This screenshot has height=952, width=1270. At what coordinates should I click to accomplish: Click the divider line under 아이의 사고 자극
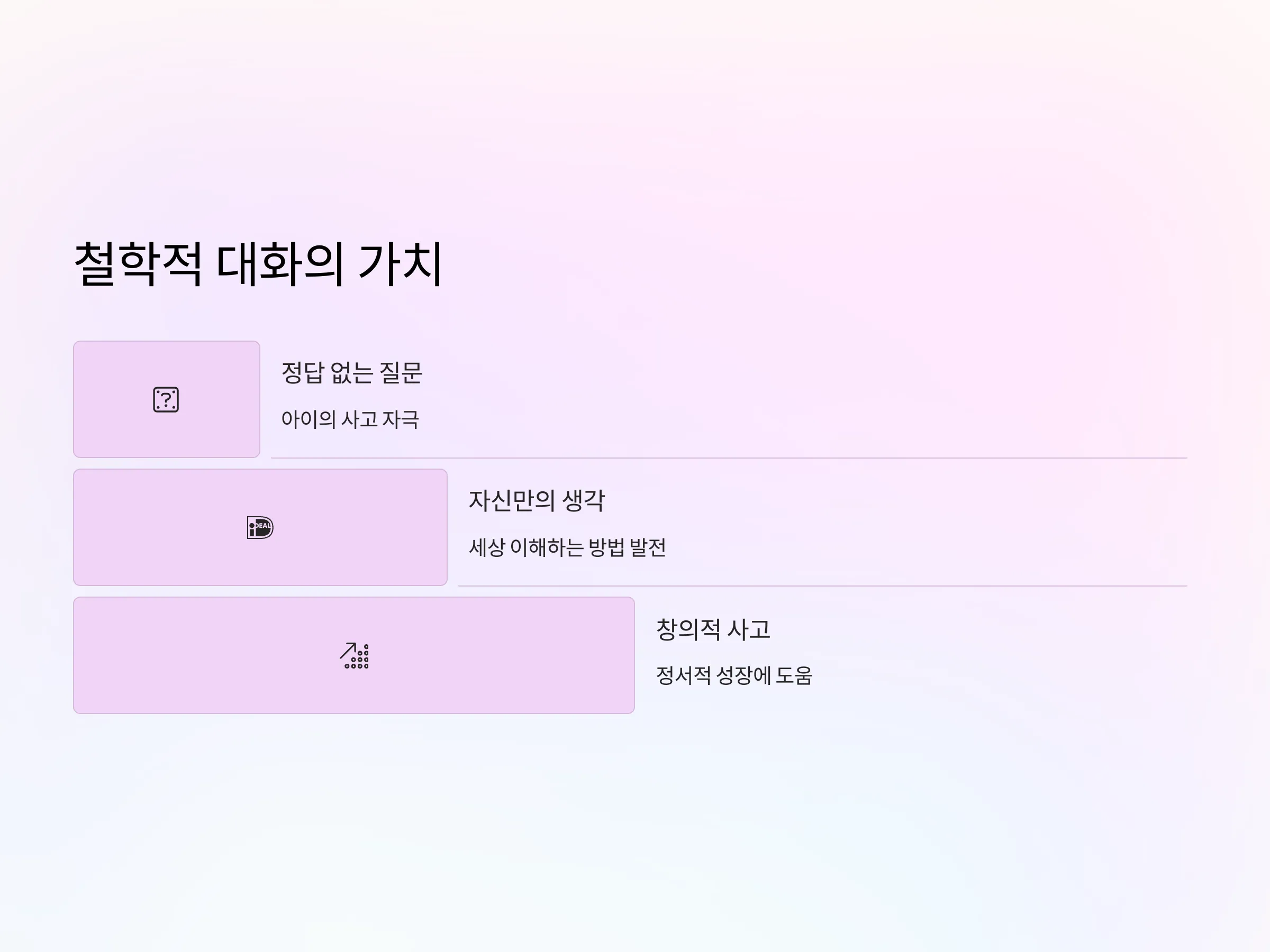pyautogui.click(x=729, y=458)
